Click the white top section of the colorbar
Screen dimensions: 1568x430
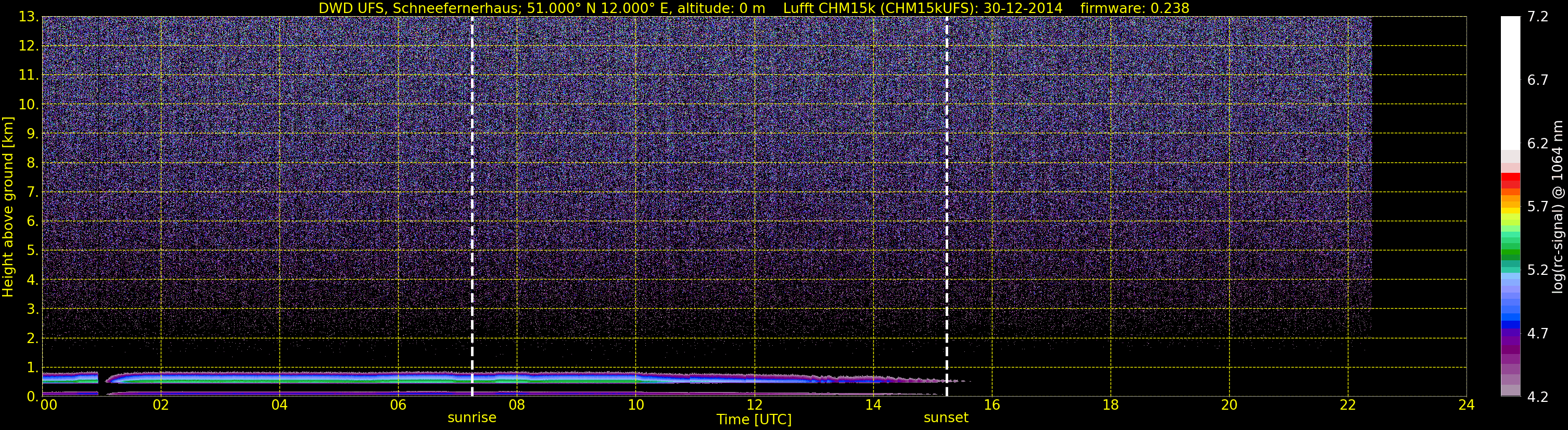(1510, 79)
